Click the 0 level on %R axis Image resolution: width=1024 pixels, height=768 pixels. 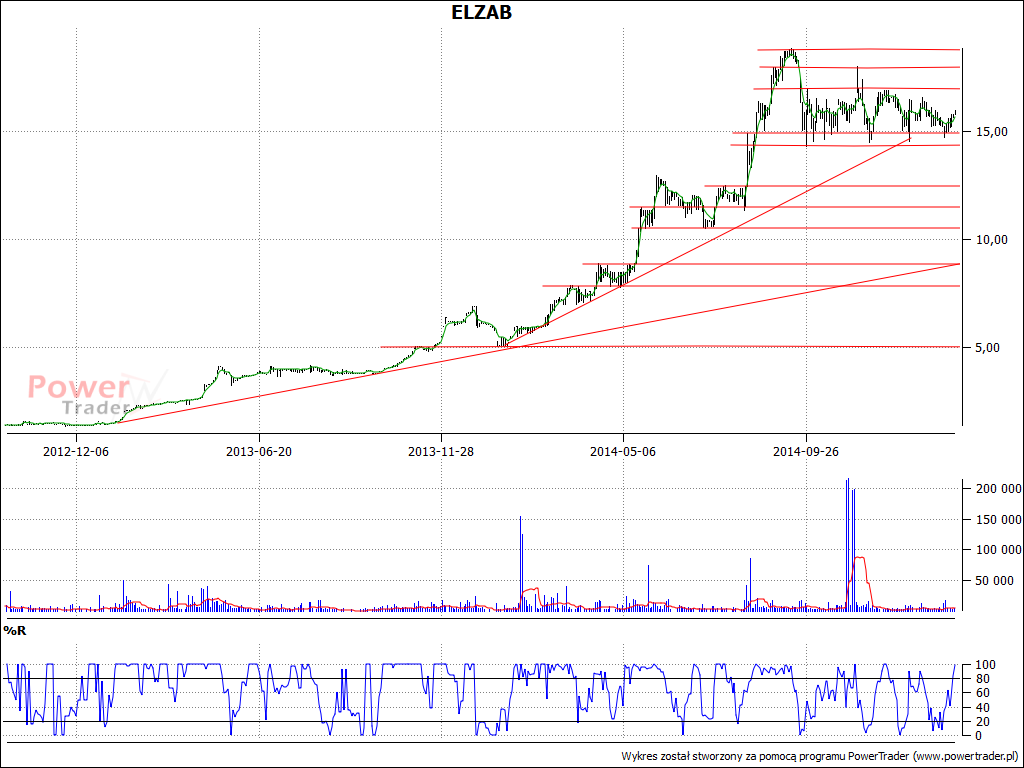point(978,736)
